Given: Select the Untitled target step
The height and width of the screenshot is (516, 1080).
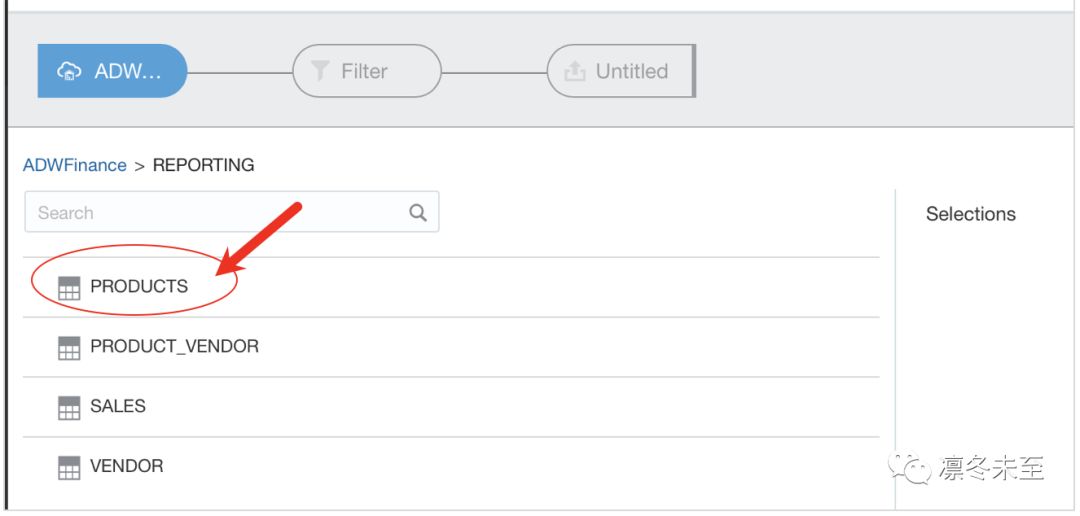Looking at the screenshot, I should pyautogui.click(x=621, y=71).
